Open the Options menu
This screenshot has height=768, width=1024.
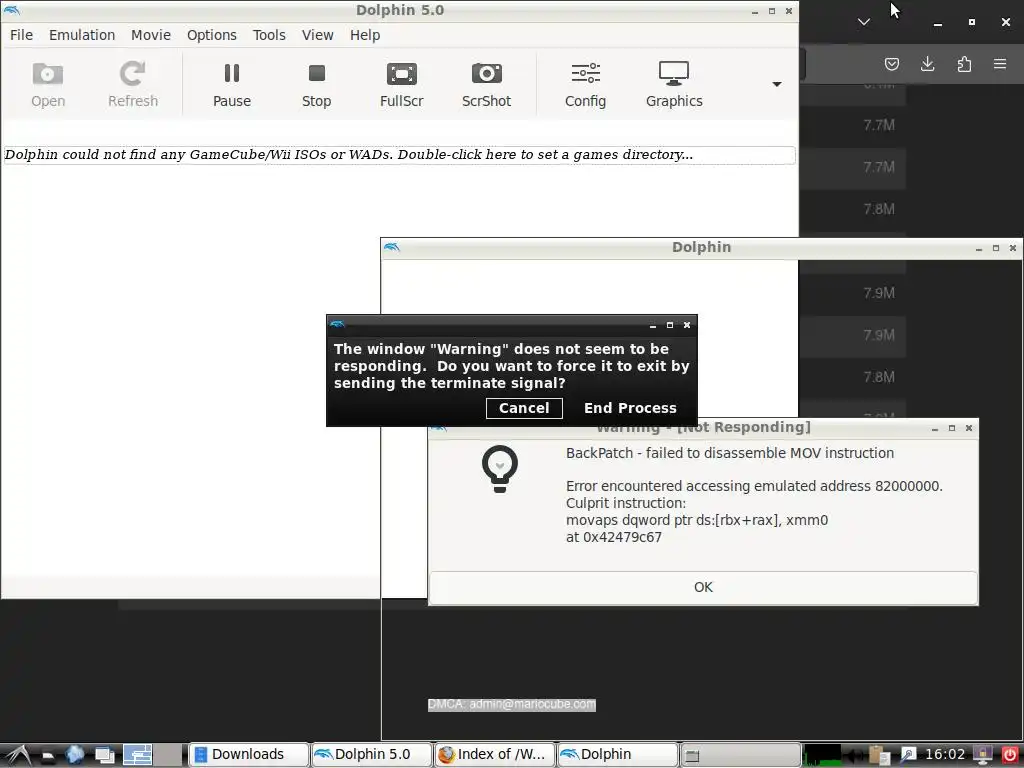(x=212, y=35)
